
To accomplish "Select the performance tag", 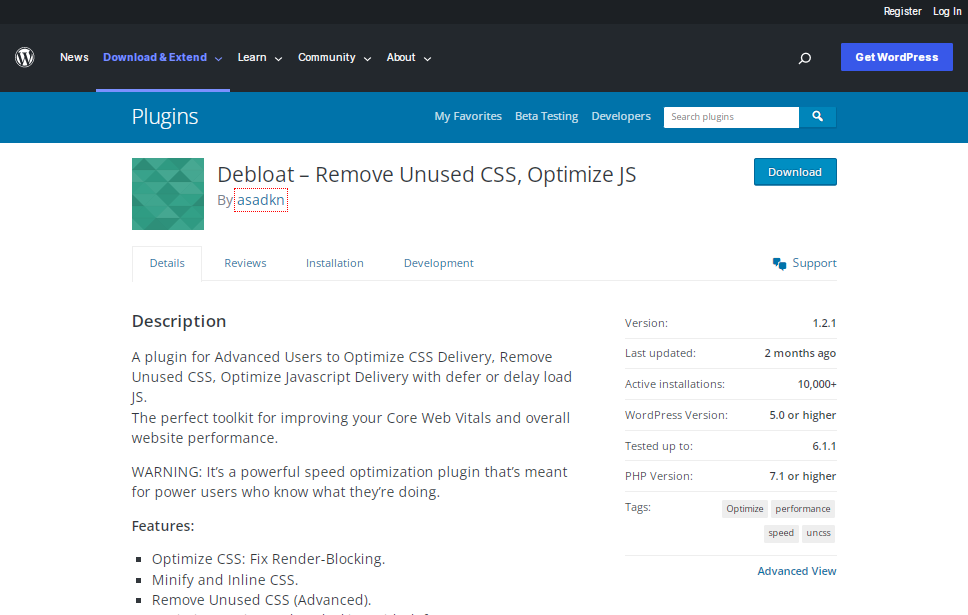I will coord(802,509).
